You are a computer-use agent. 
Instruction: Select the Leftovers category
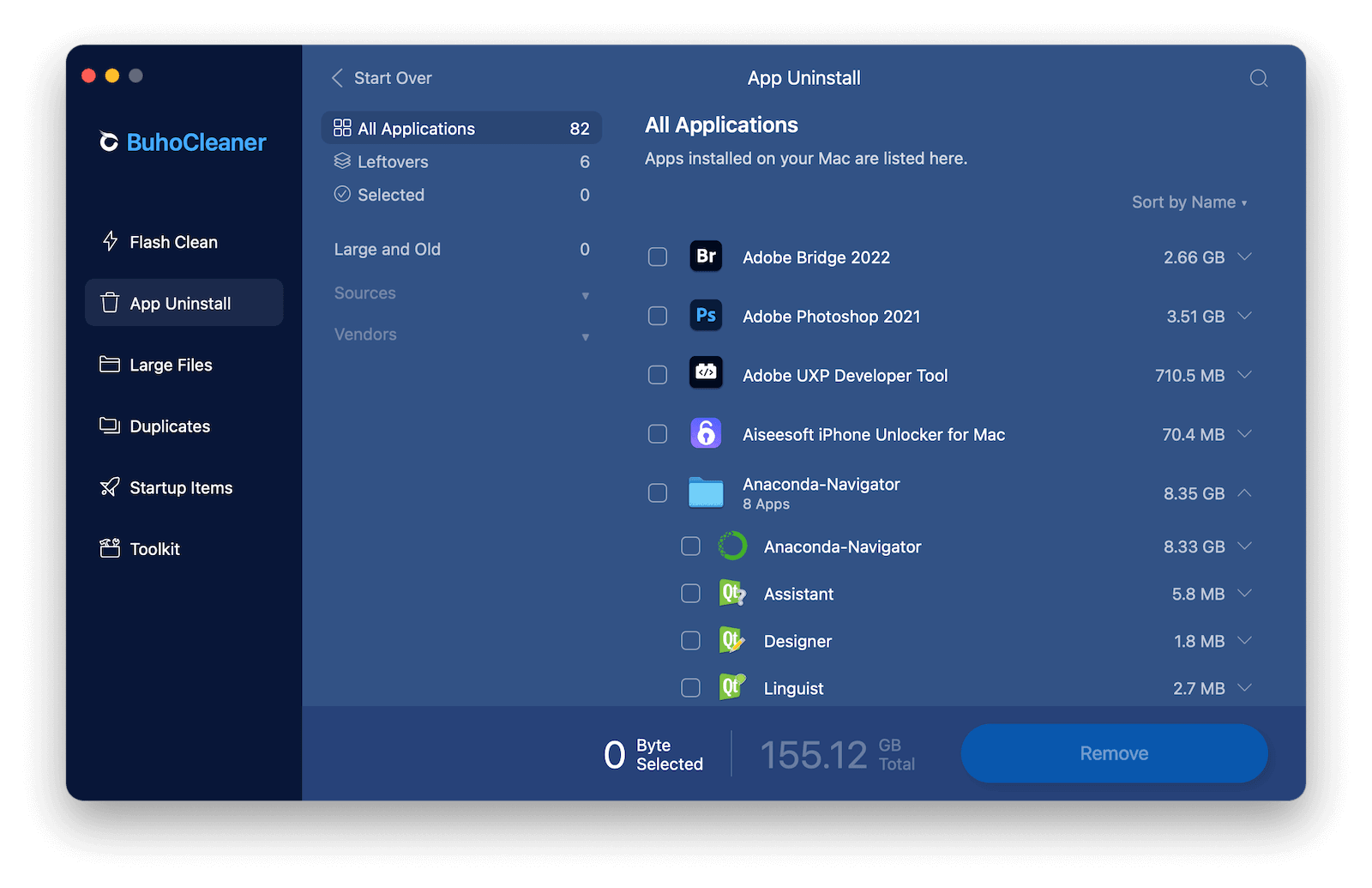(461, 161)
